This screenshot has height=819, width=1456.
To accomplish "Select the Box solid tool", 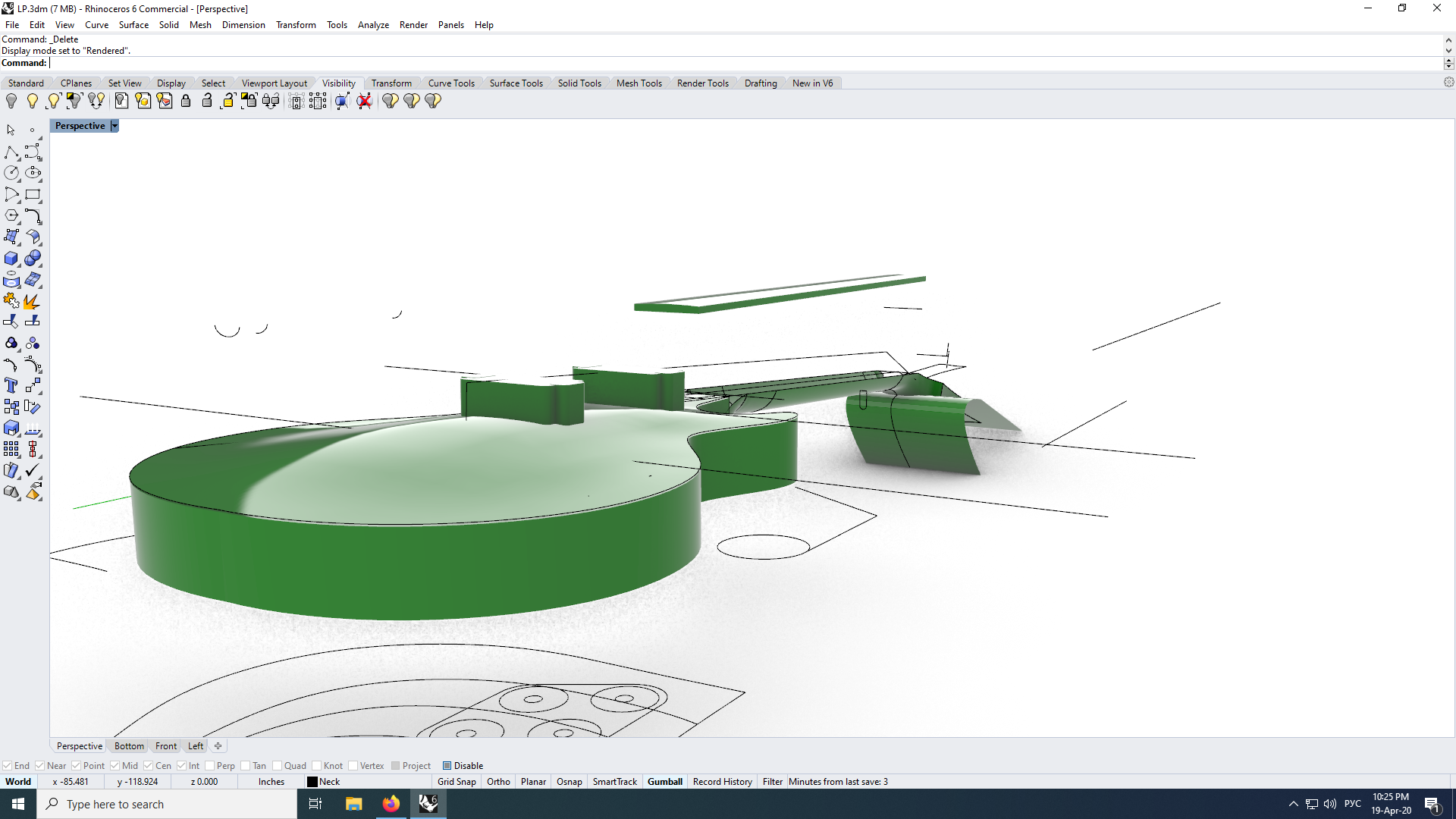I will (x=11, y=259).
